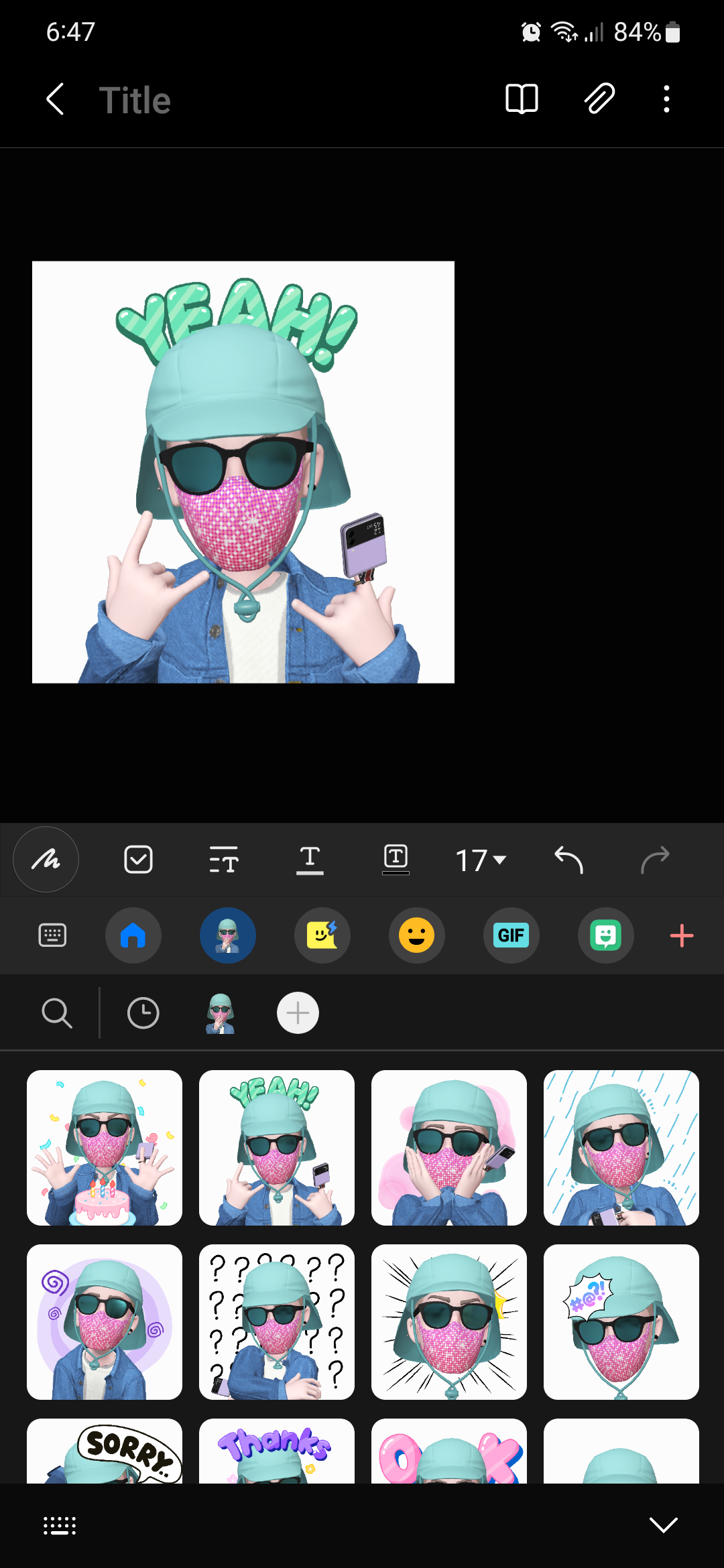
Task: Expand the font size 17 dropdown
Action: 481,860
